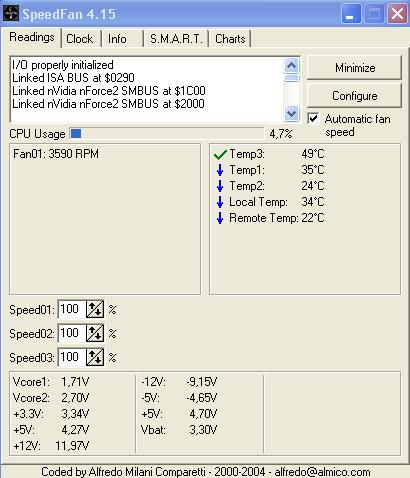Viewport: 410px width, 478px height.
Task: Click the +5V 4,70V reading
Action: click(x=179, y=414)
